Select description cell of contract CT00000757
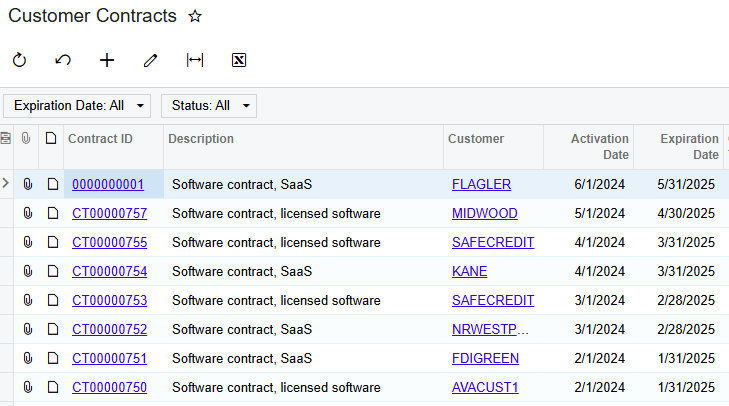 [x=304, y=213]
